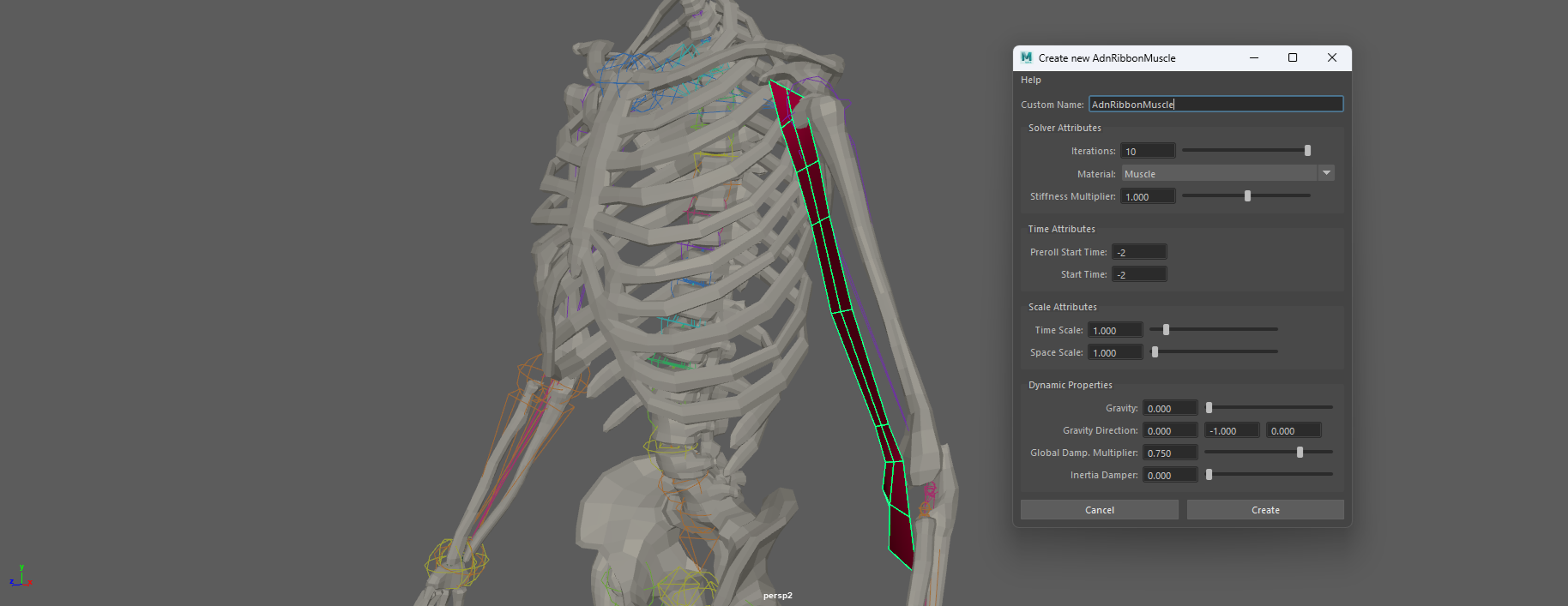Image resolution: width=1568 pixels, height=606 pixels.
Task: Click the Inertia Damper value field
Action: (1169, 475)
